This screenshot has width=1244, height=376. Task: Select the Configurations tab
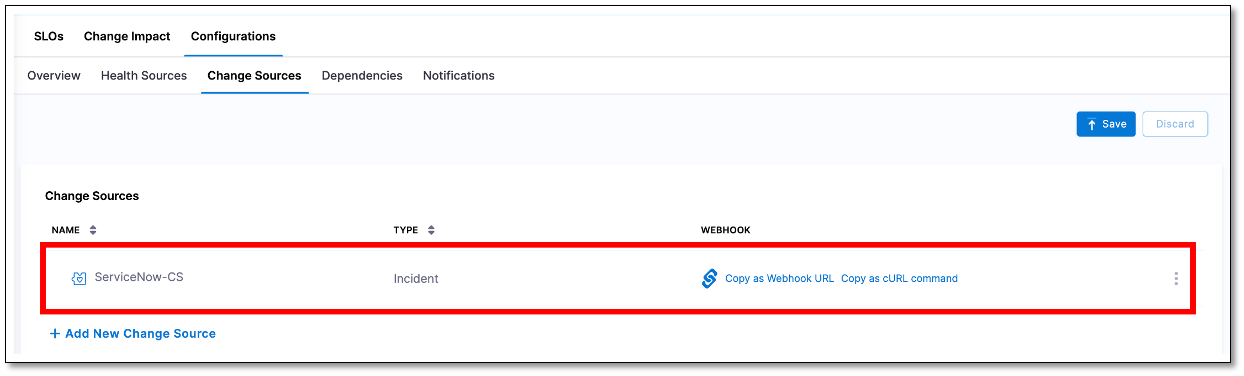click(x=233, y=36)
